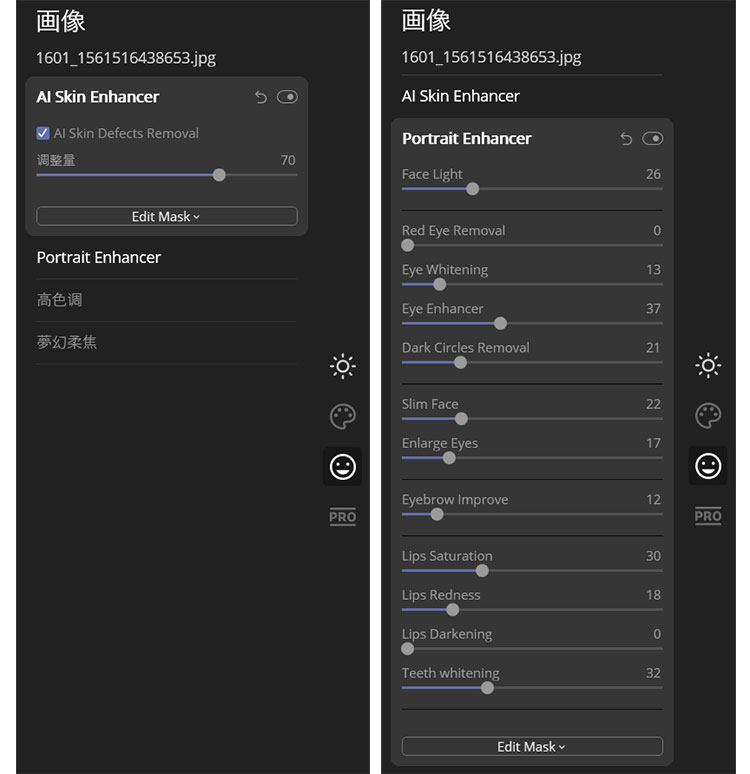Open Essentials sun icon in left panel
The image size is (750, 774).
click(x=343, y=366)
